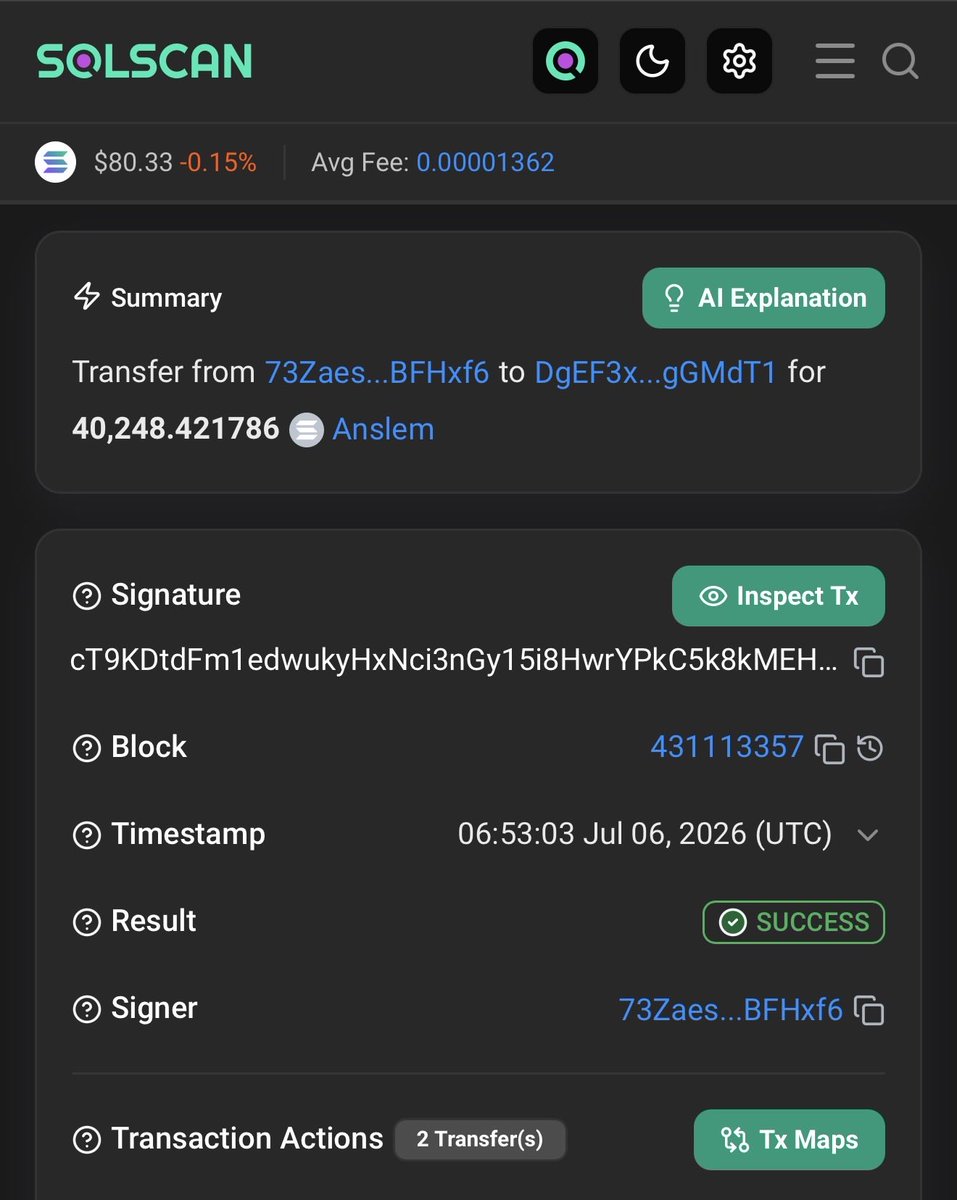
Task: Select the 2 Transfer(s) badge
Action: (480, 1139)
